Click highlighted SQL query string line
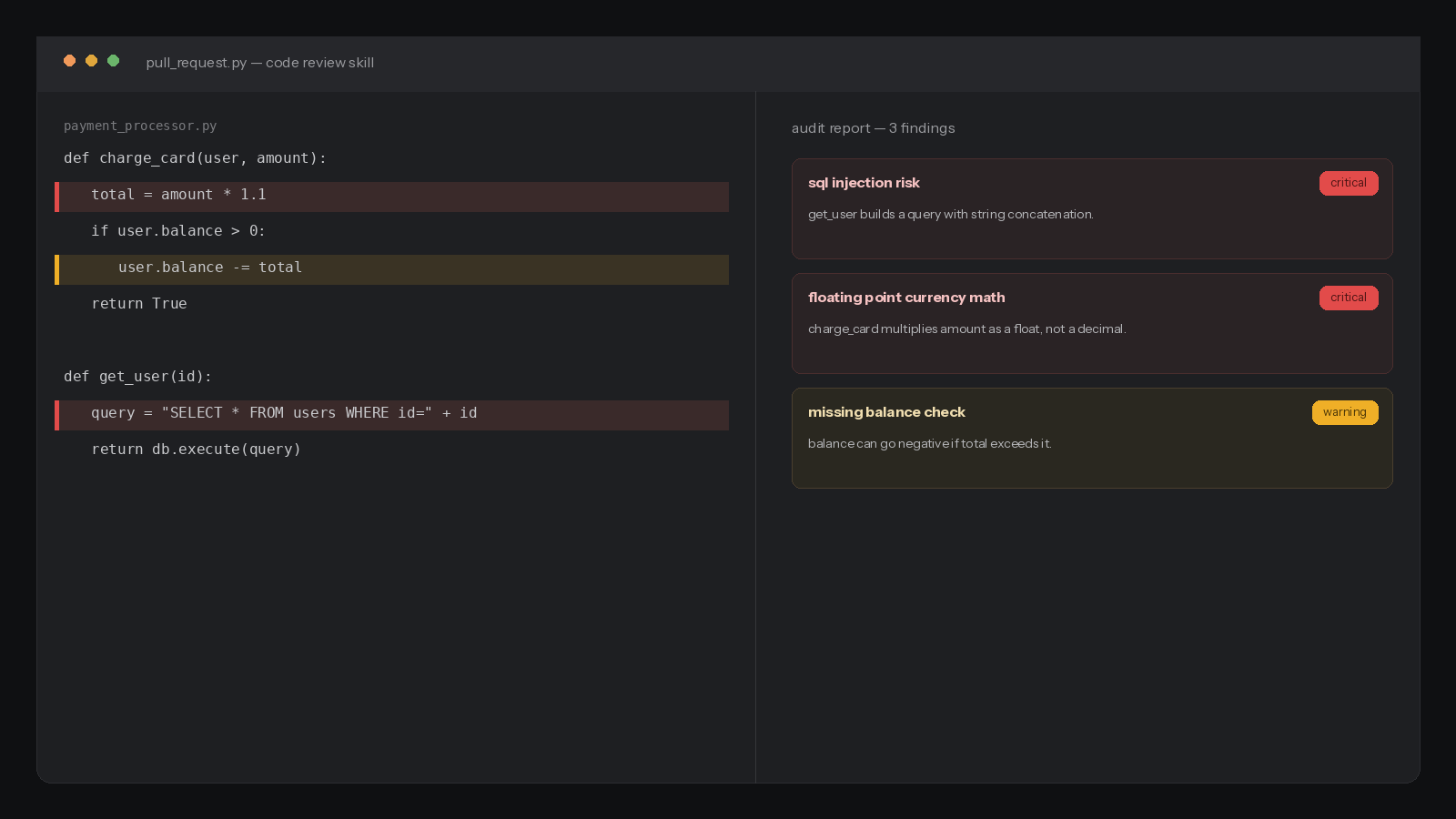 391,415
